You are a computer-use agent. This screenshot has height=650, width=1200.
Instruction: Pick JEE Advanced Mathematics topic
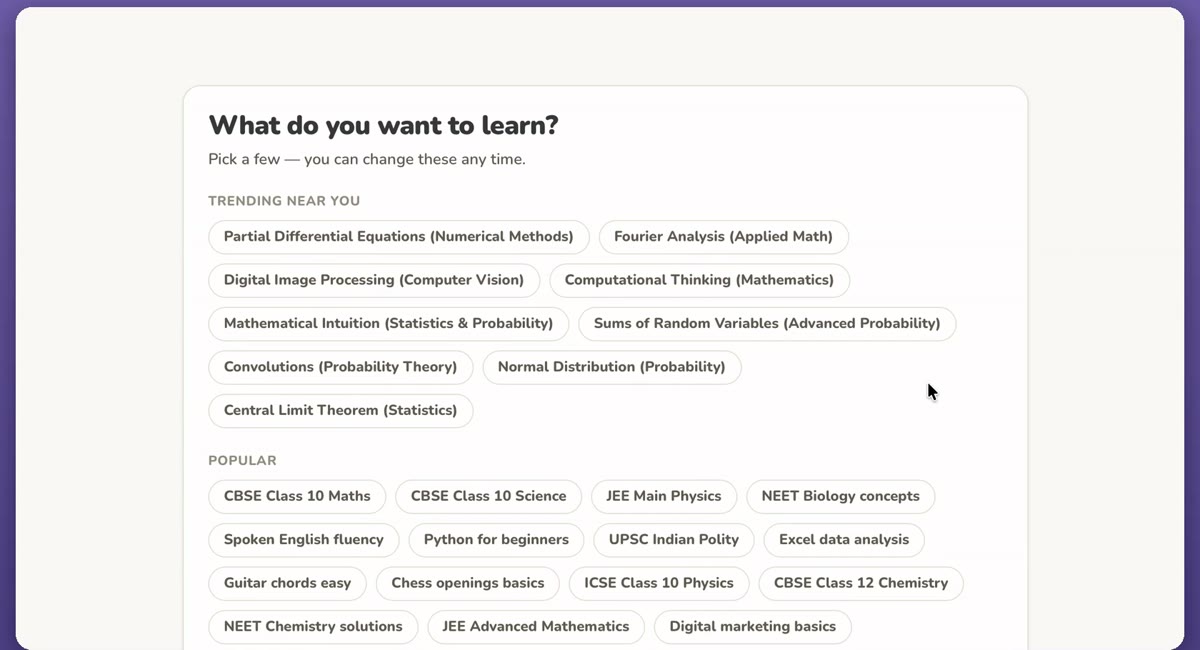coord(536,627)
